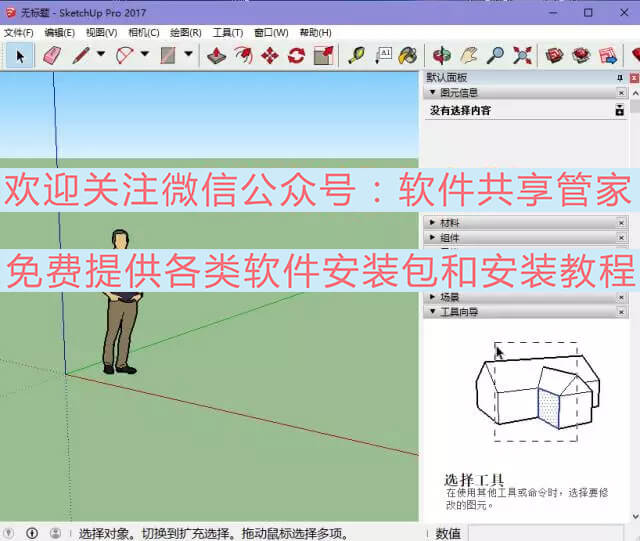Select the Paint Bucket tool
The height and width of the screenshot is (541, 640).
click(408, 55)
